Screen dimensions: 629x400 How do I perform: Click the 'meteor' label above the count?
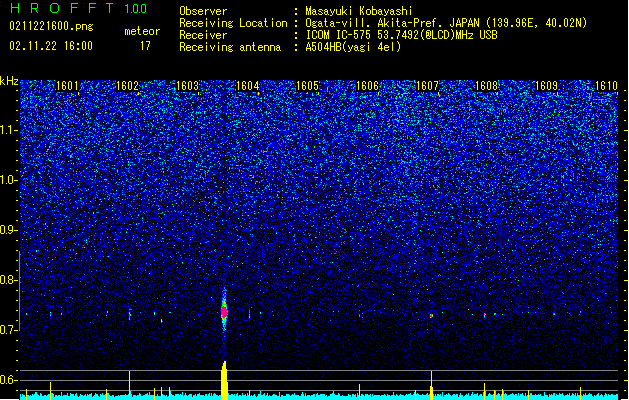(x=142, y=31)
